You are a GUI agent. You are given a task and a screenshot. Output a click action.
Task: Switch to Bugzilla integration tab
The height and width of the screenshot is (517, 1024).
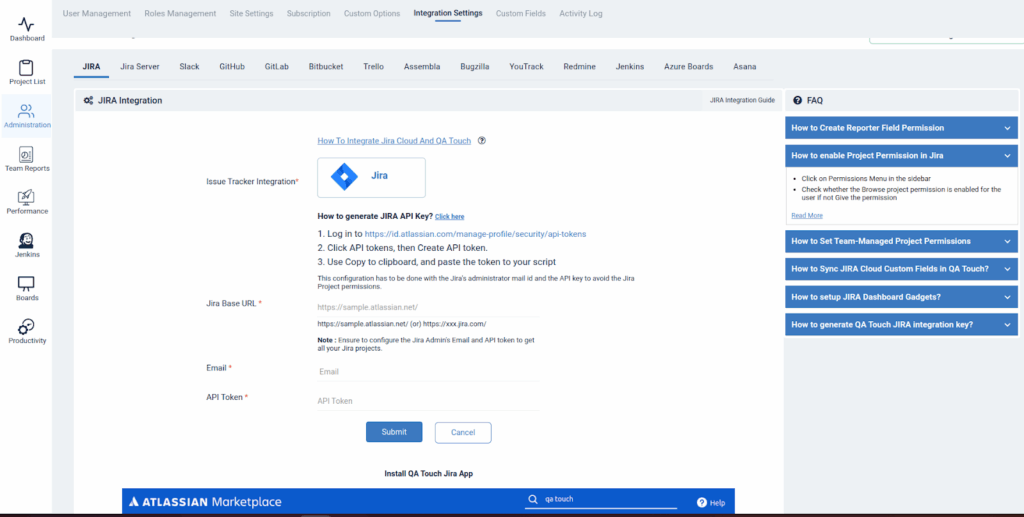point(475,67)
